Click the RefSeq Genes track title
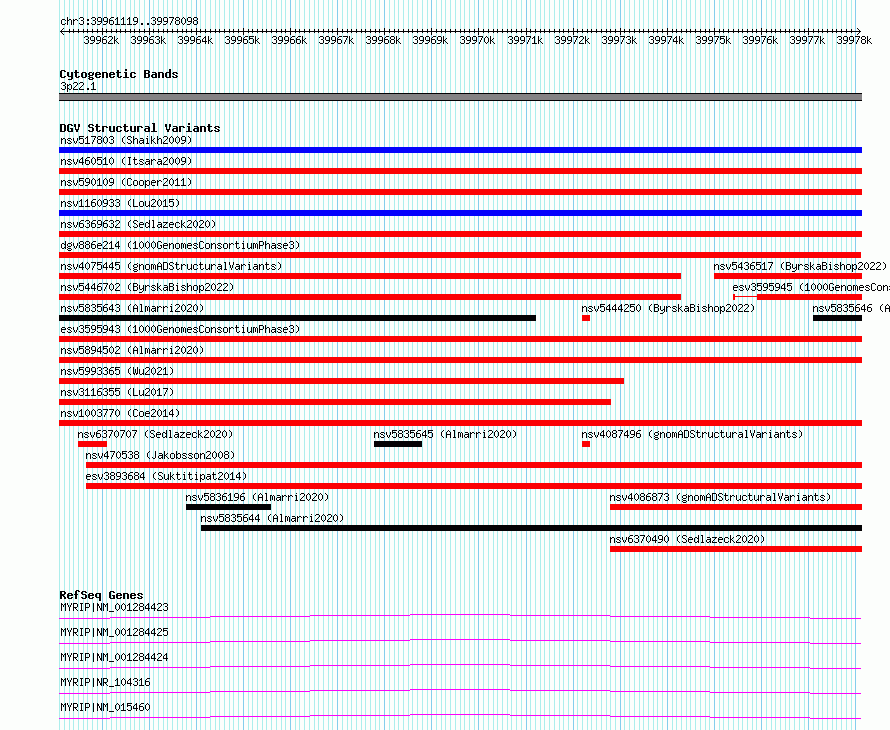890x730 pixels. pyautogui.click(x=101, y=595)
